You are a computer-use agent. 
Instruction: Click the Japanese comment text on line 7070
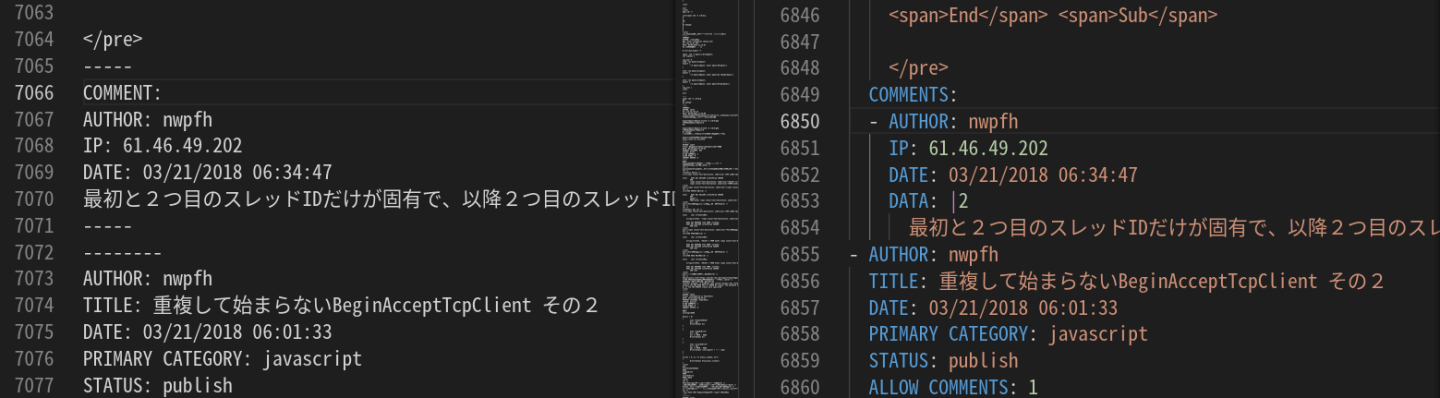point(380,199)
